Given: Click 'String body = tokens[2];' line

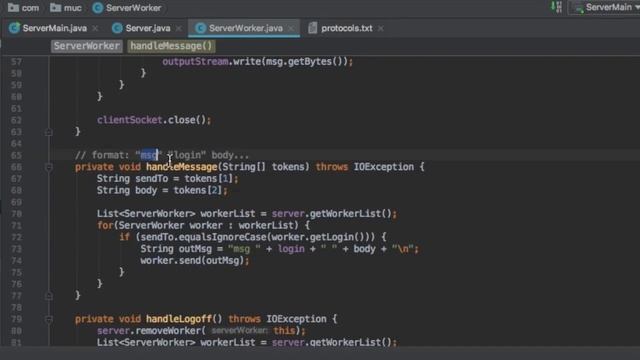Looking at the screenshot, I should tap(162, 191).
